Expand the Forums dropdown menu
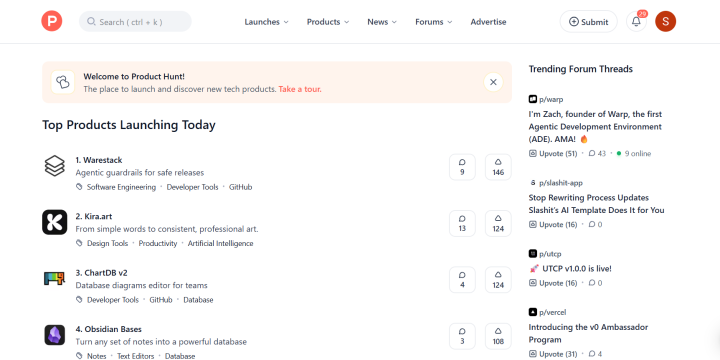The image size is (720, 360). click(433, 22)
